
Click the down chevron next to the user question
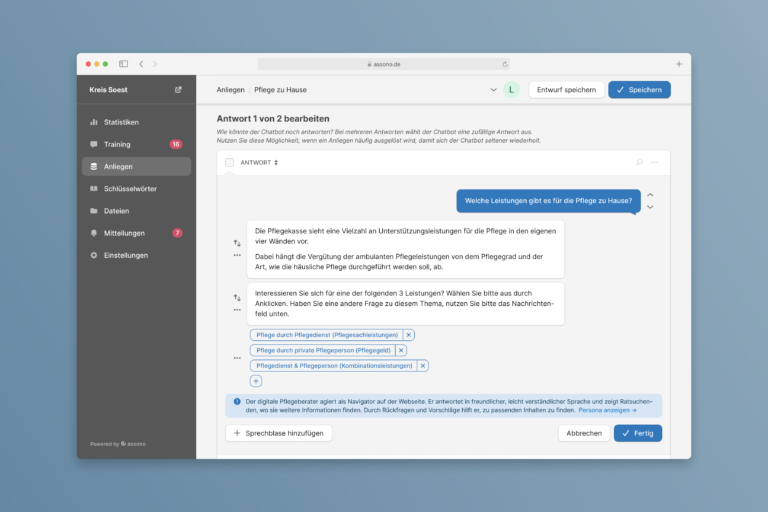click(650, 207)
